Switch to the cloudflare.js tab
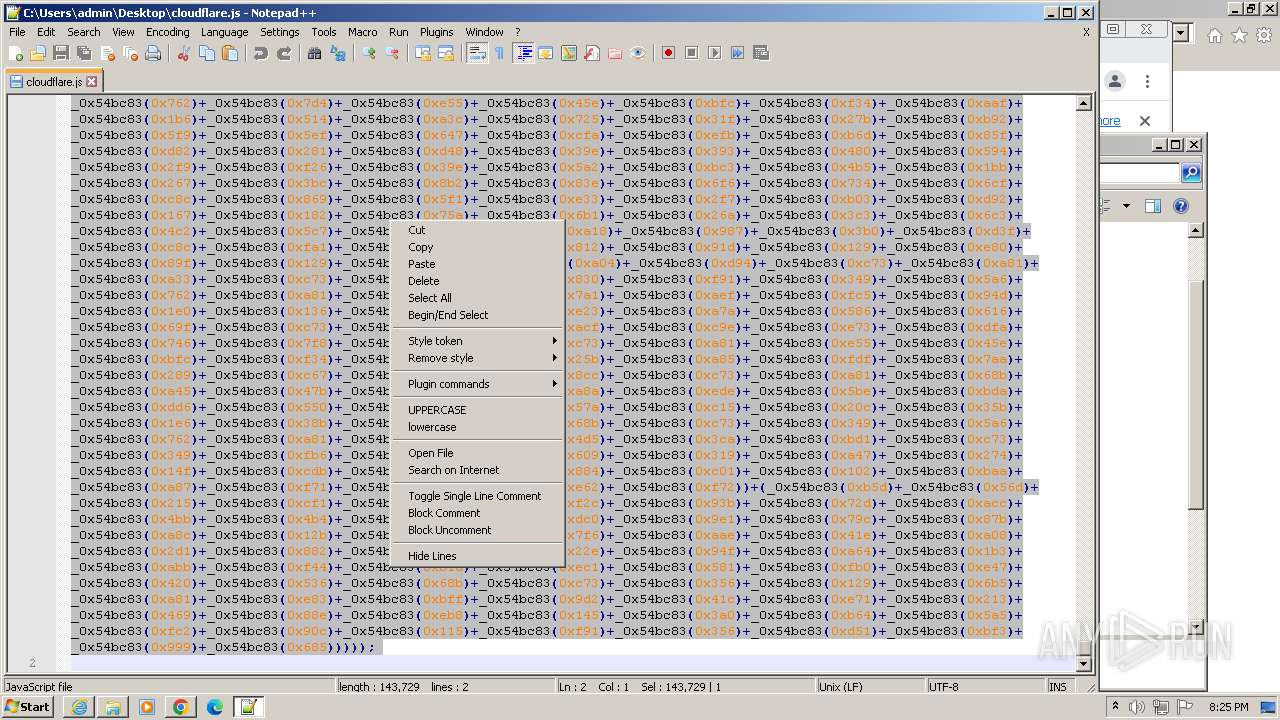Screen dimensions: 1280x720 [x=54, y=82]
